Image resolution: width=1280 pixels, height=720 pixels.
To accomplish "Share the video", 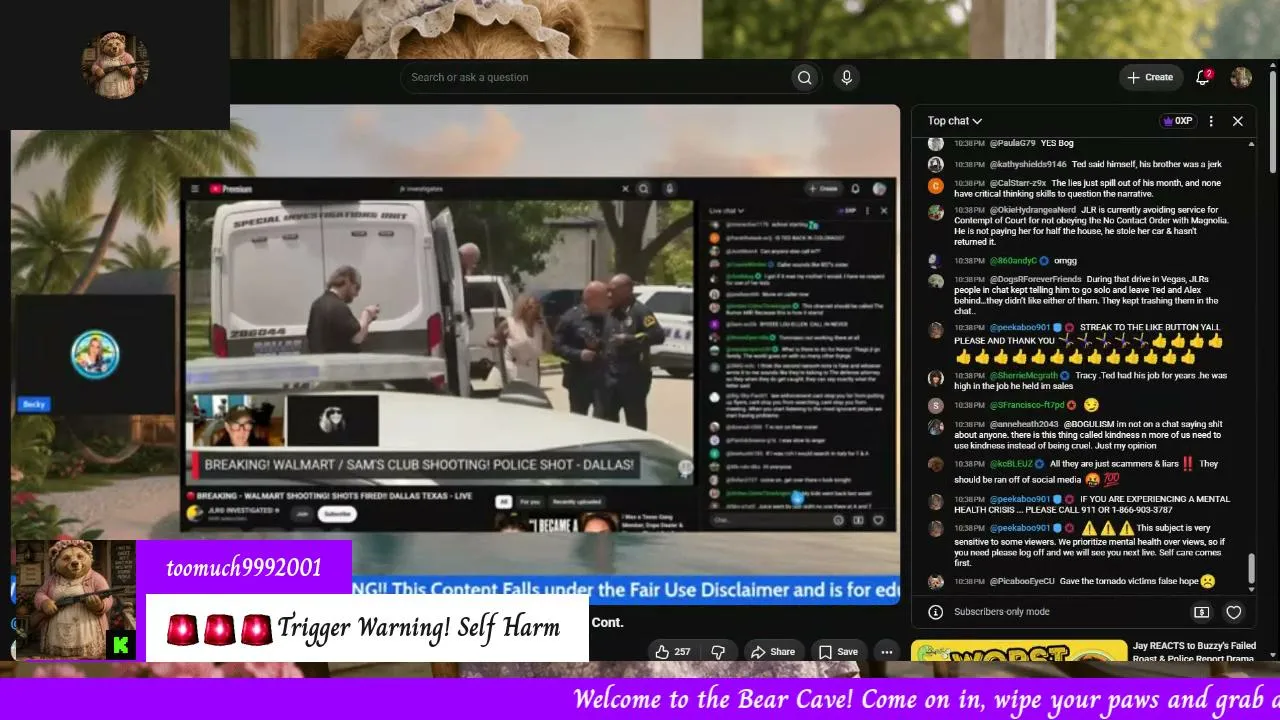I will [x=772, y=652].
